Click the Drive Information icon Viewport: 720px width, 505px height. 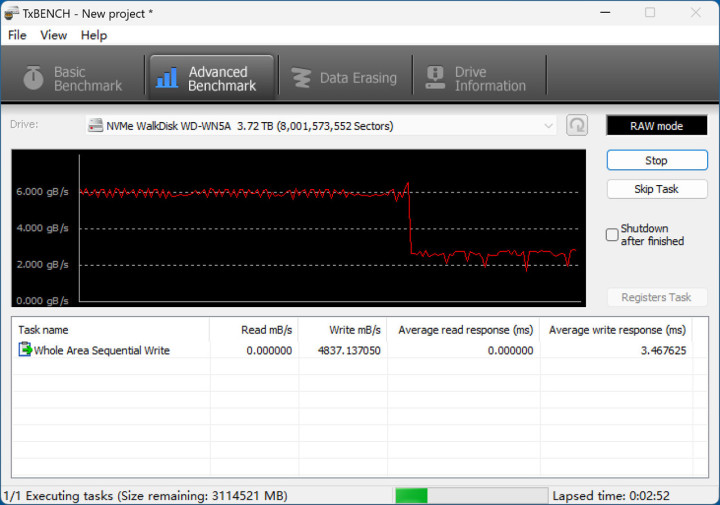(x=435, y=78)
